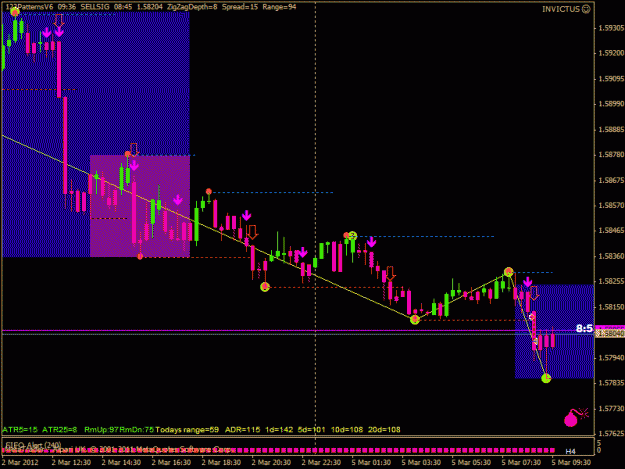Click the ATR5=15 value

20,430
